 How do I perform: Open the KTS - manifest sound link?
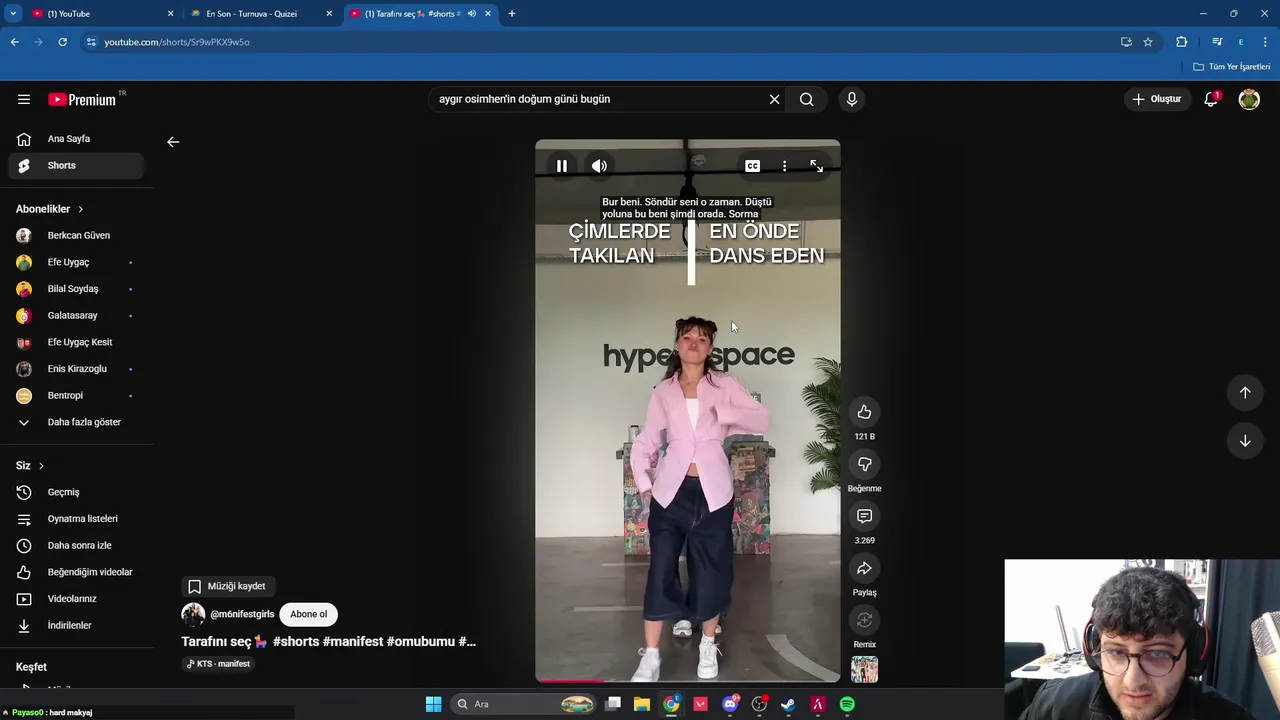(219, 664)
